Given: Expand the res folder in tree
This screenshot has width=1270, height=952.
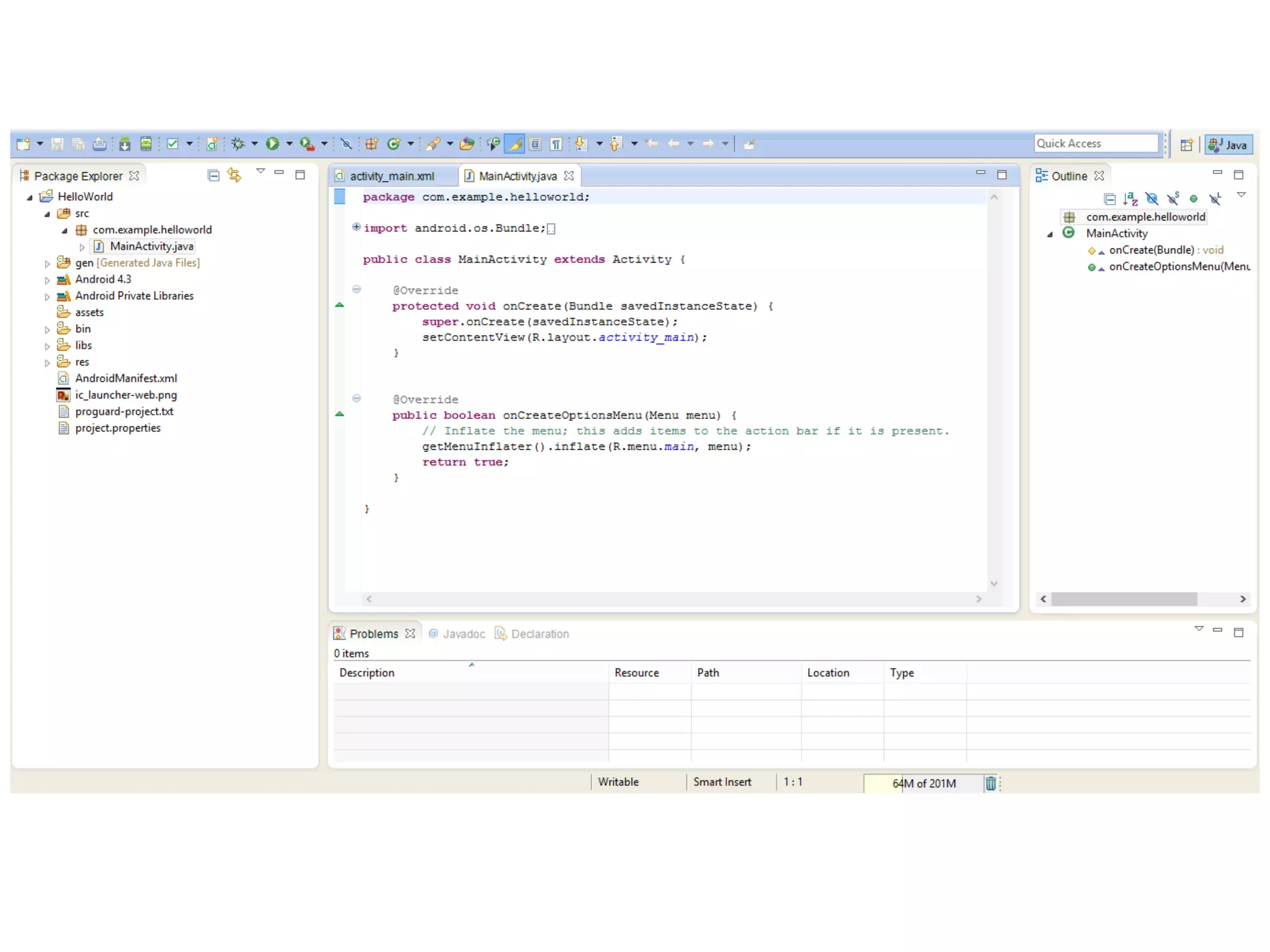Looking at the screenshot, I should (47, 363).
